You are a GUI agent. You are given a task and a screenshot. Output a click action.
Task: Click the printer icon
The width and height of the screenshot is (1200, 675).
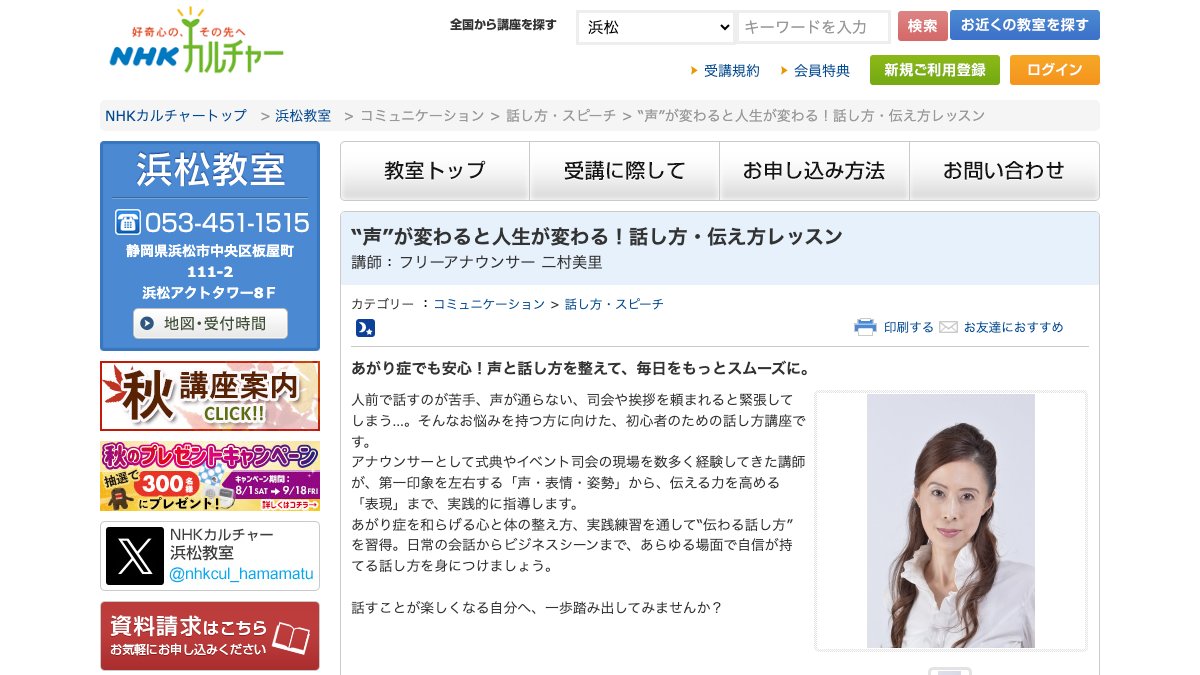click(x=865, y=327)
